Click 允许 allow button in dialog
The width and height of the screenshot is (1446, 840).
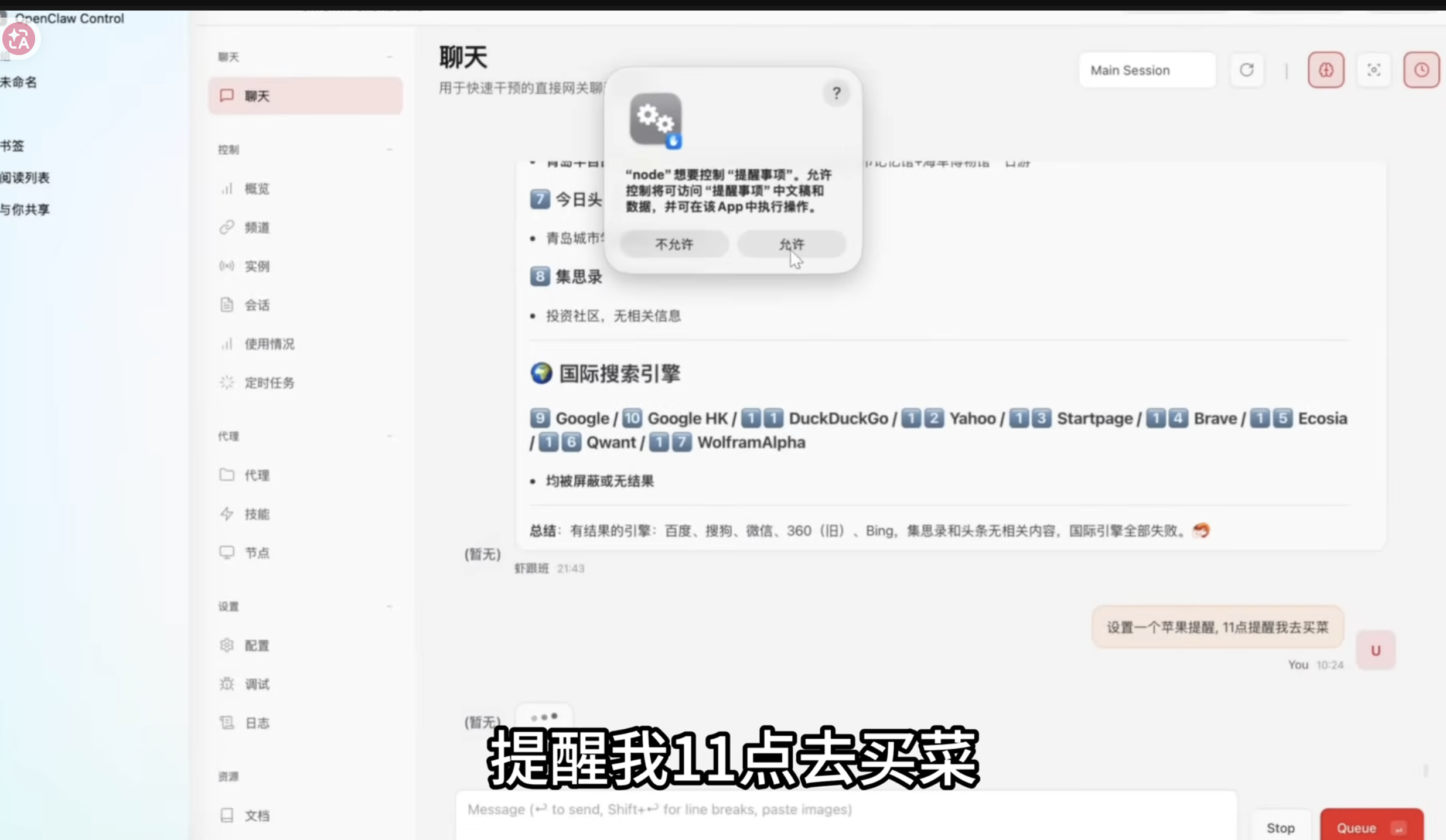(x=791, y=244)
